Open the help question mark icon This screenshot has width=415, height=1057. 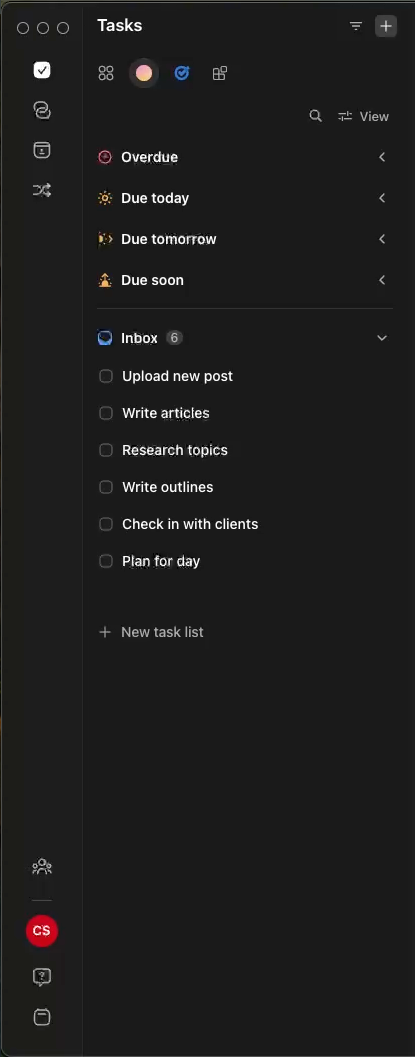coord(42,977)
